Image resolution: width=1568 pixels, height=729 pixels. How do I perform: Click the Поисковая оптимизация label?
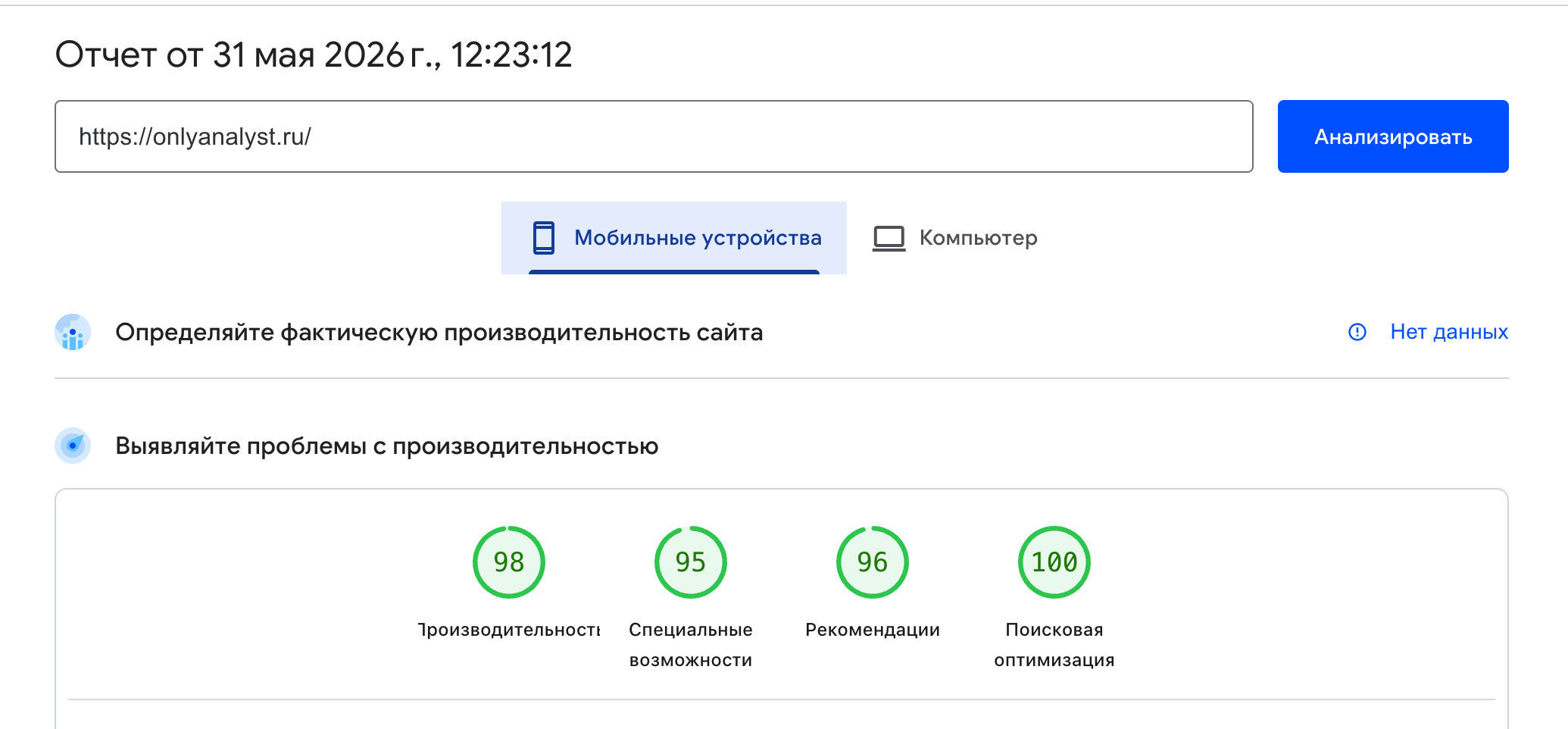point(1054,645)
